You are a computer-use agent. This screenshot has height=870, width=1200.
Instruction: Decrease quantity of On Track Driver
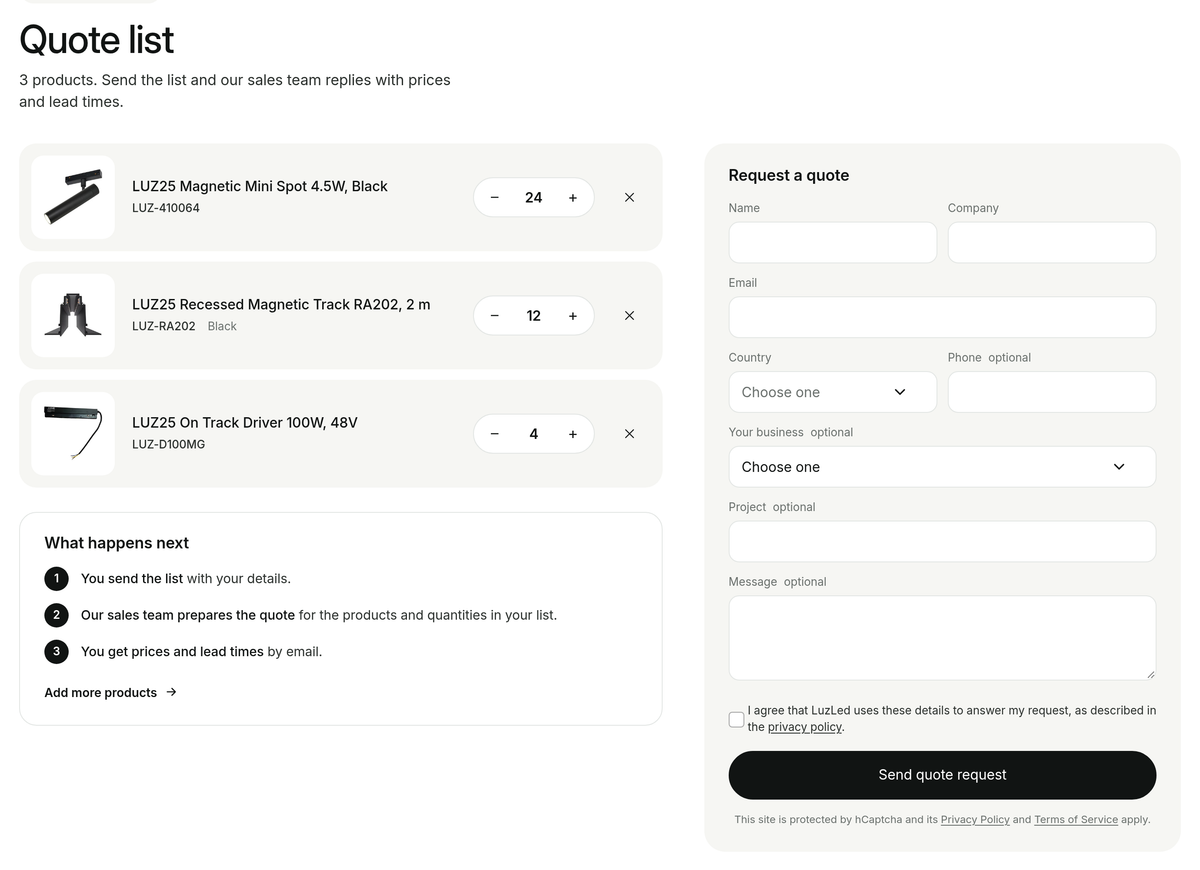(x=494, y=434)
